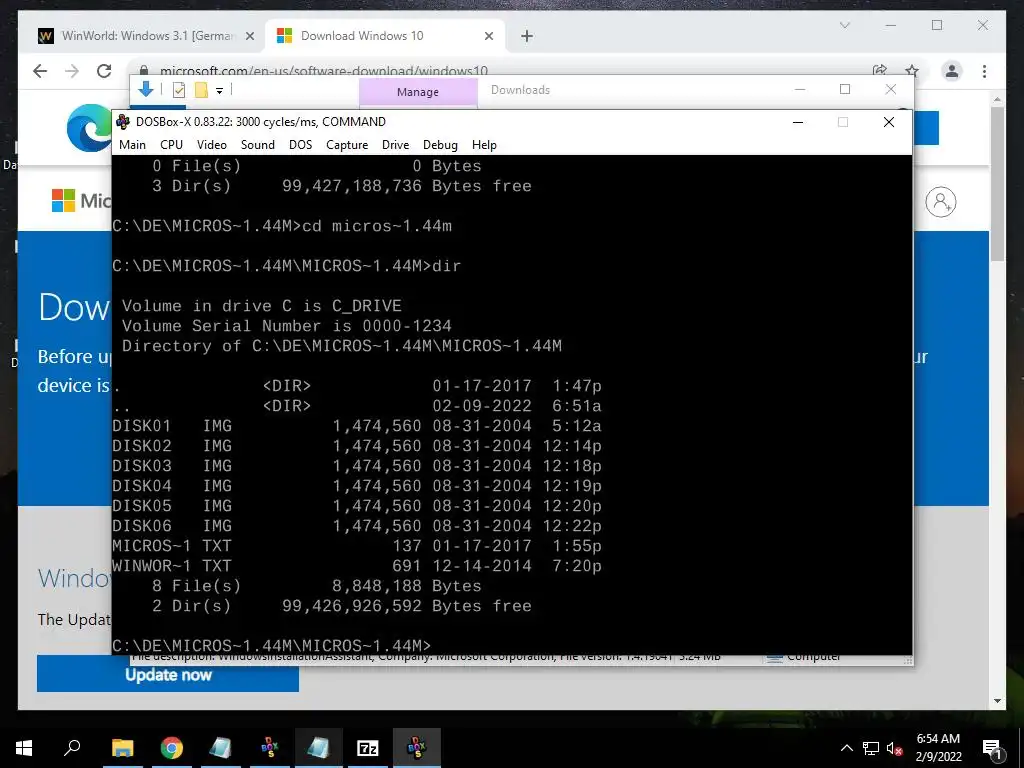Click the Chrome page vertical scrollbar thumb
Viewport: 1024px width, 768px height.
point(997,184)
